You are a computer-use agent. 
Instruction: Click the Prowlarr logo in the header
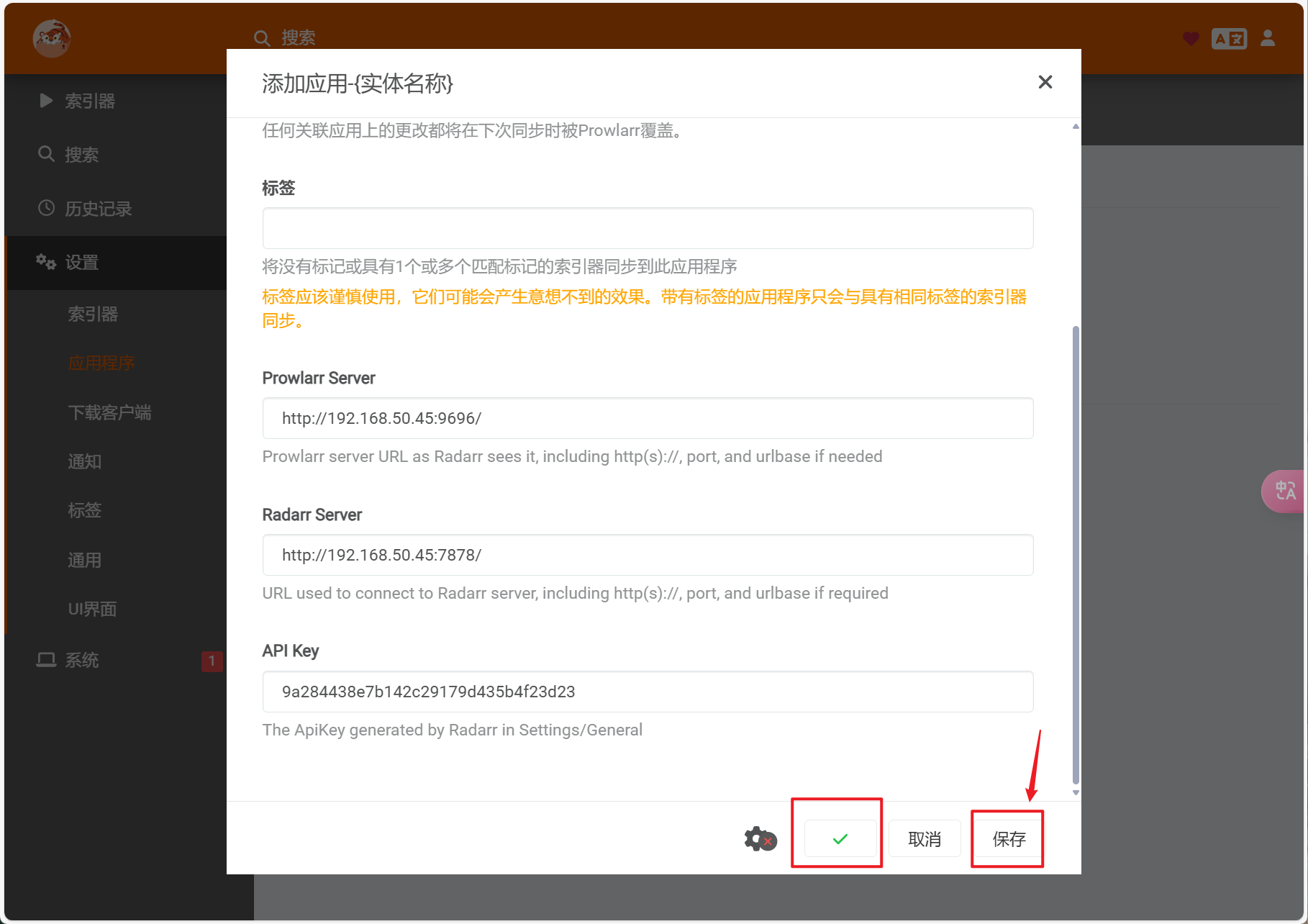pyautogui.click(x=52, y=38)
